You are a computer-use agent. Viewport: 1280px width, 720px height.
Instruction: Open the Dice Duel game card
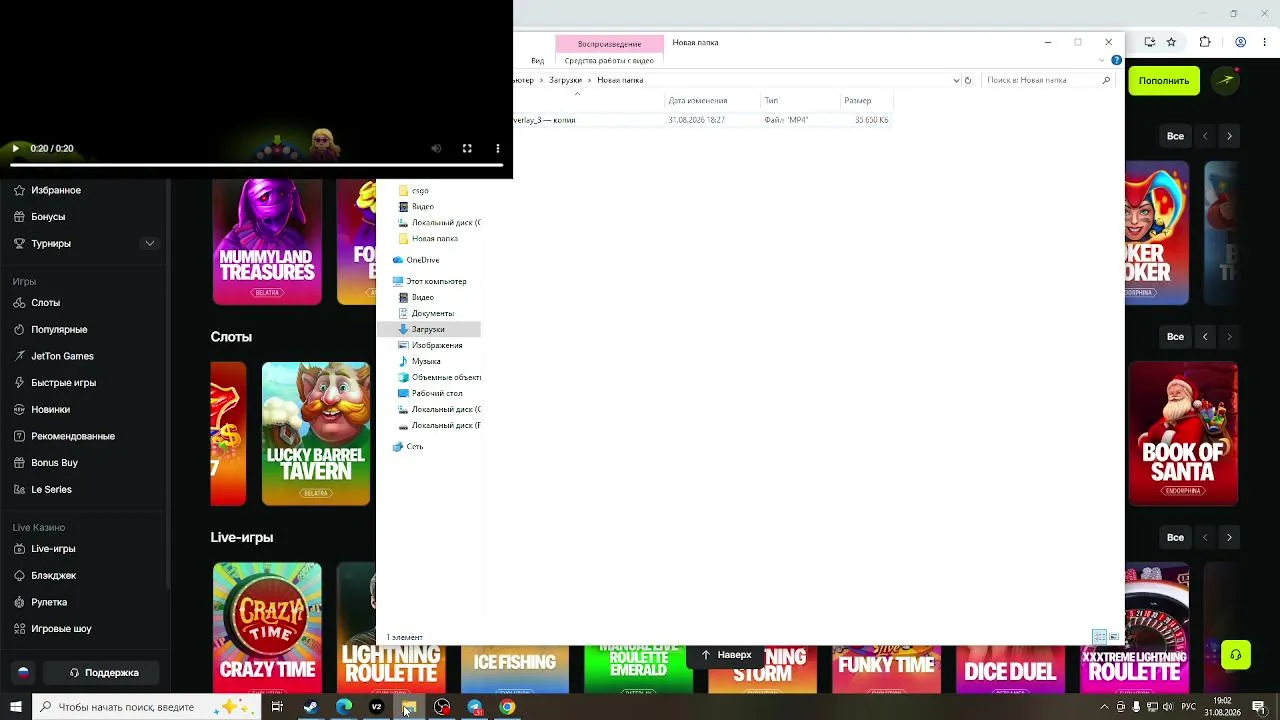[x=1010, y=669]
